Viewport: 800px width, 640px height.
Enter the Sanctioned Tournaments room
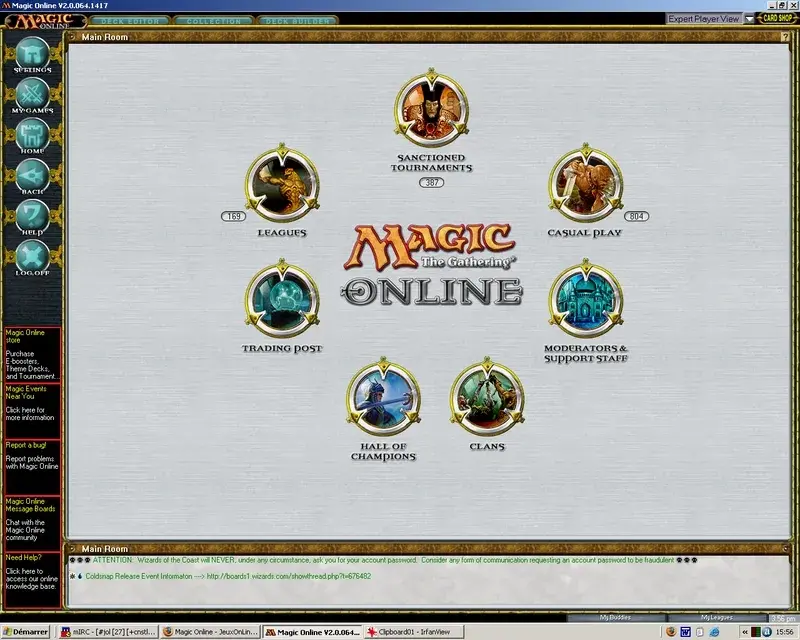pos(430,108)
